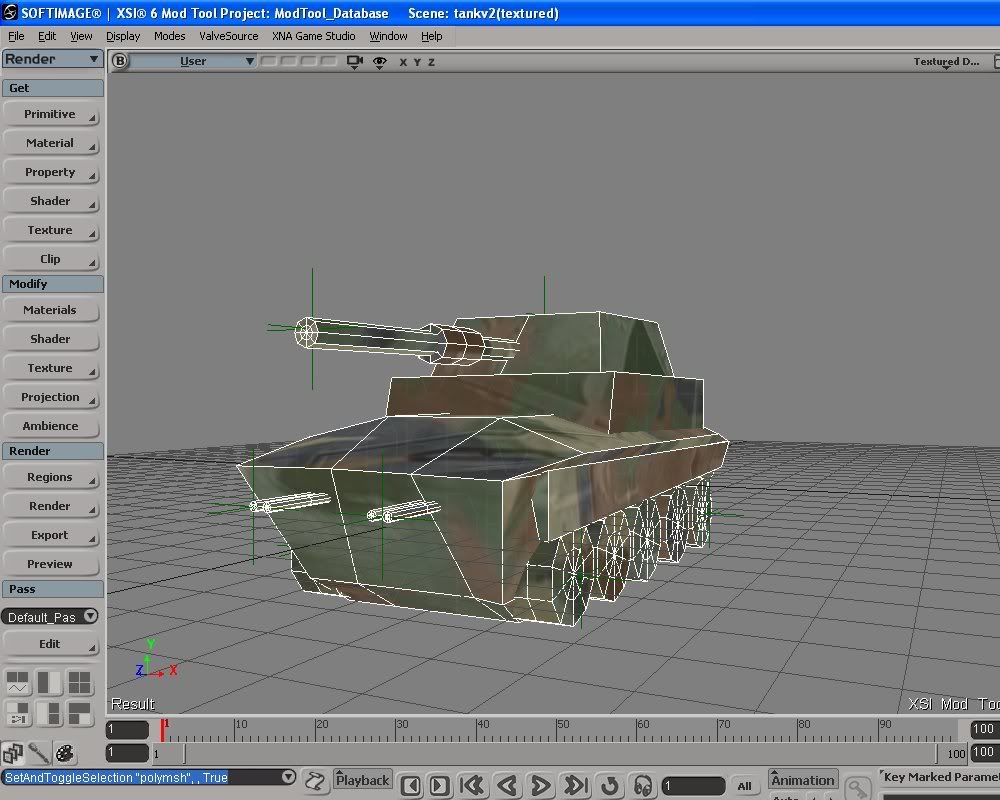The image size is (1000, 800).
Task: Expand the script command history dropdown arrow
Action: click(x=288, y=777)
